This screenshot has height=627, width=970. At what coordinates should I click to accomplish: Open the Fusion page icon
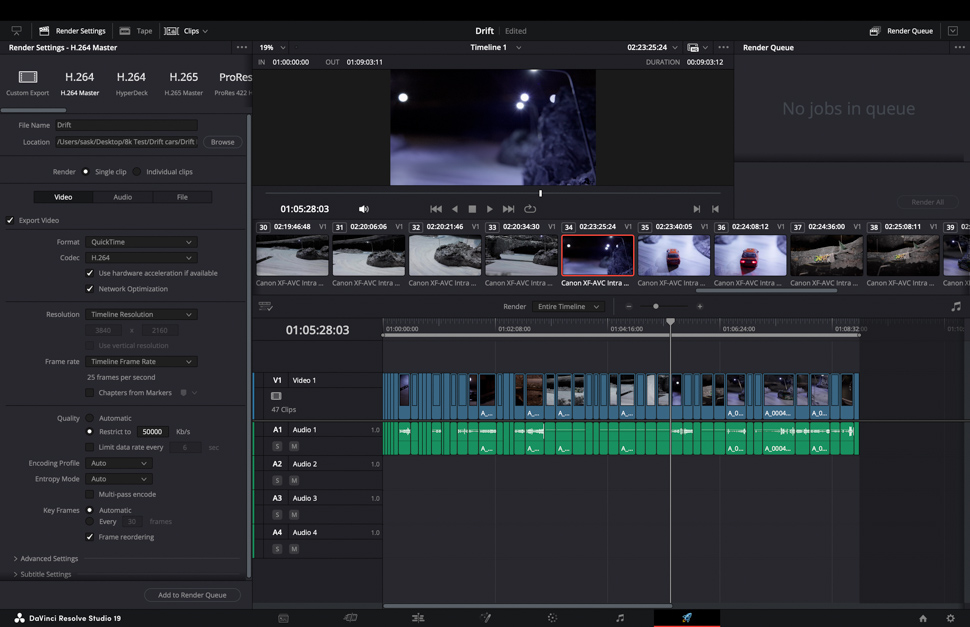(x=486, y=618)
